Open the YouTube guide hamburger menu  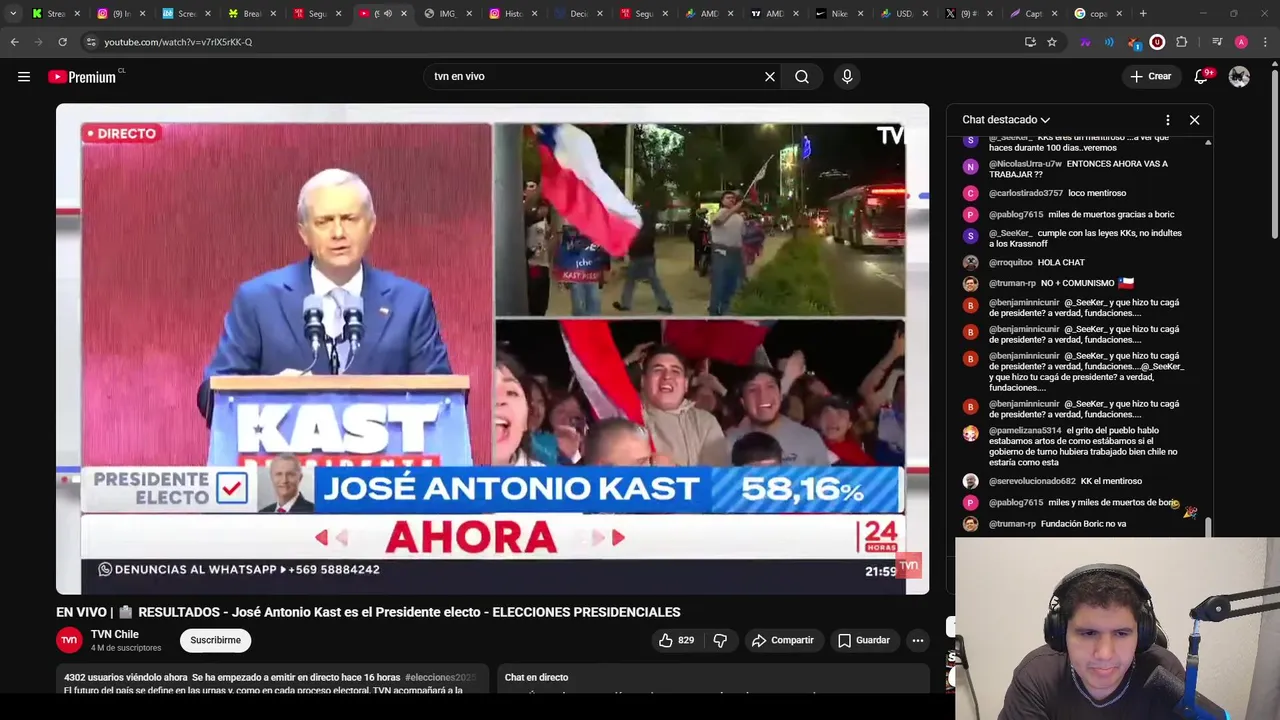point(24,76)
